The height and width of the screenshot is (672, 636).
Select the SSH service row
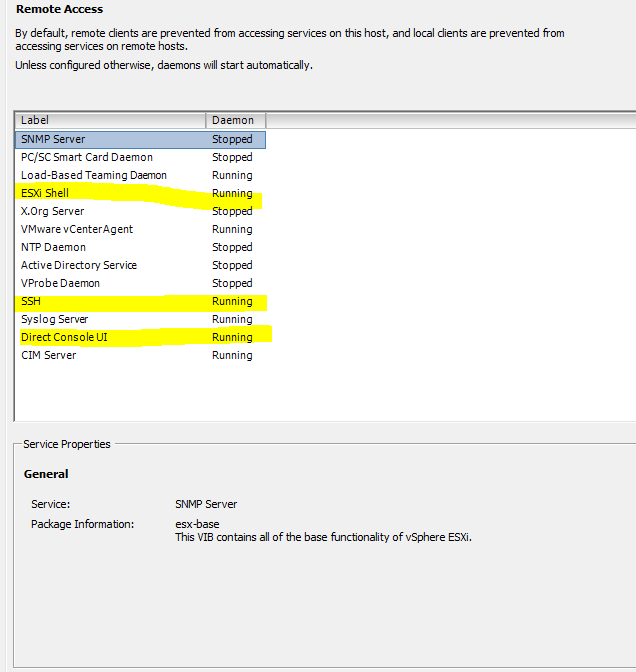[141, 301]
